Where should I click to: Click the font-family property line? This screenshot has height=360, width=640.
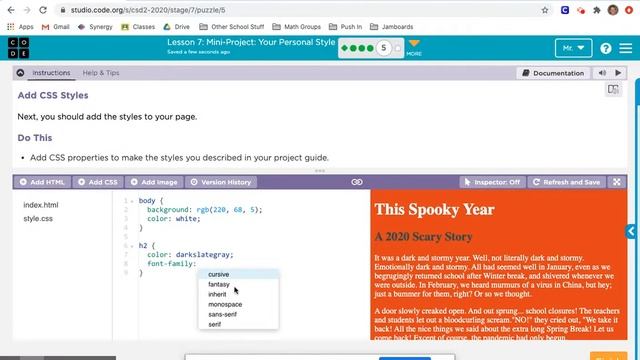pyautogui.click(x=171, y=264)
